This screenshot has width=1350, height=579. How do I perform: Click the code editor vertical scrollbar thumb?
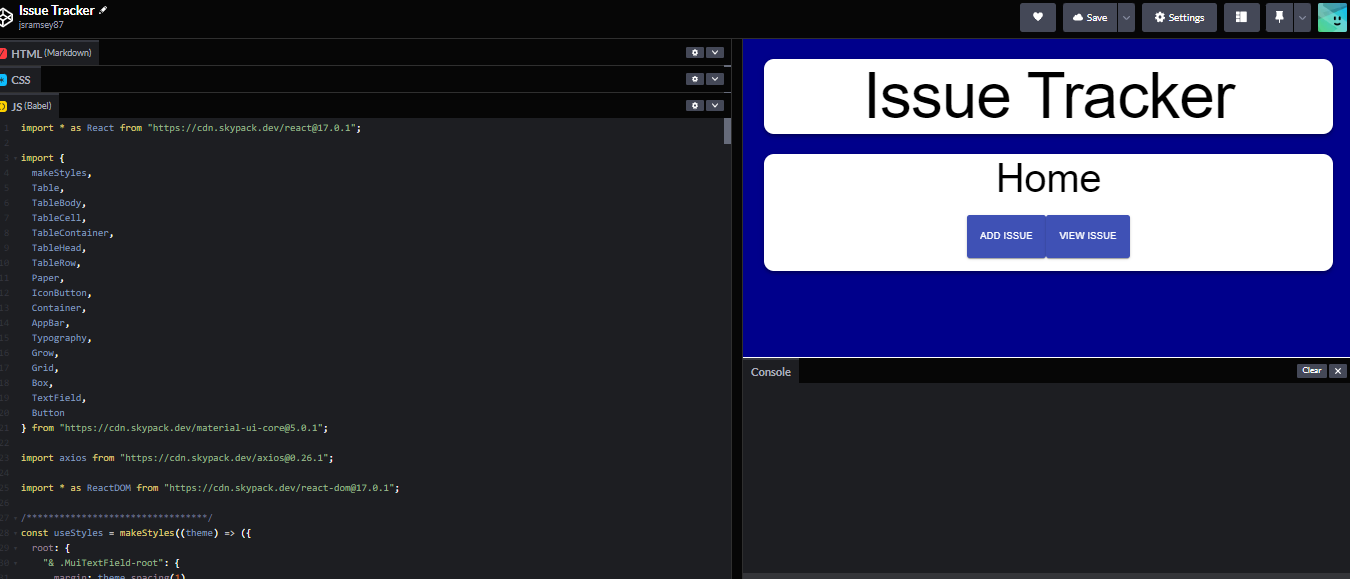pyautogui.click(x=728, y=131)
